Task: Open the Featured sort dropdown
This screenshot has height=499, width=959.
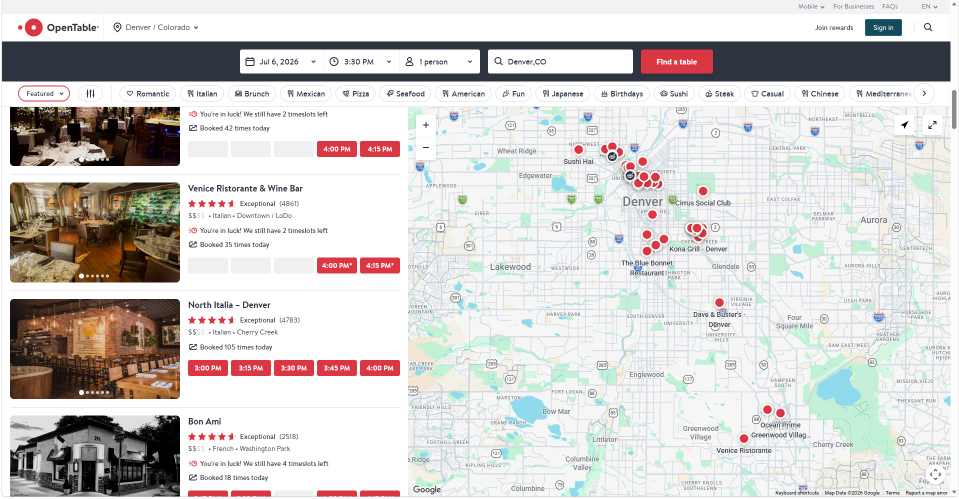Action: click(44, 94)
